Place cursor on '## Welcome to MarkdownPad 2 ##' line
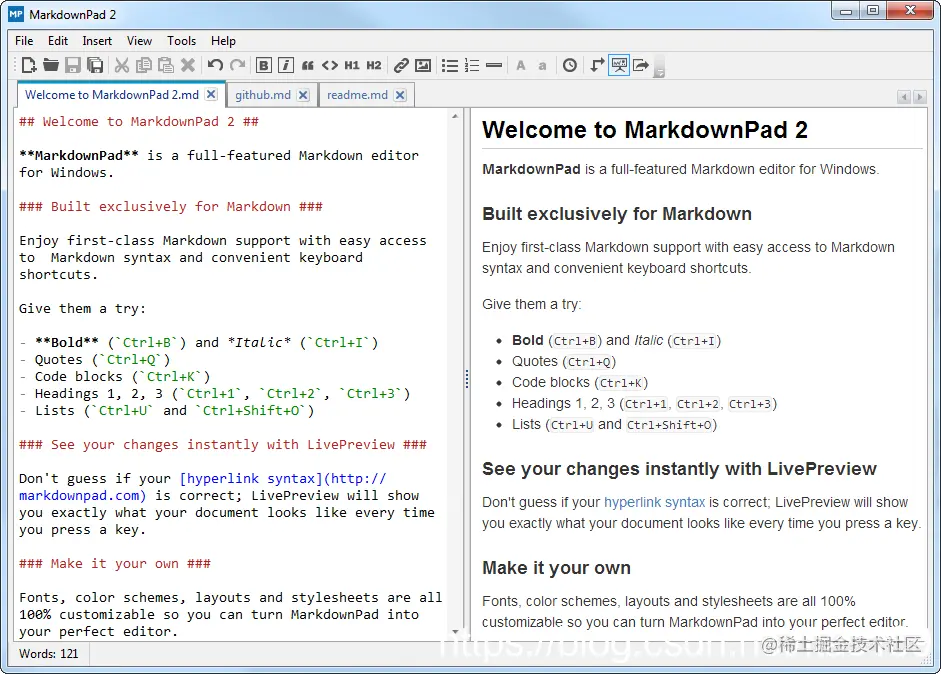Image resolution: width=941 pixels, height=674 pixels. (139, 122)
